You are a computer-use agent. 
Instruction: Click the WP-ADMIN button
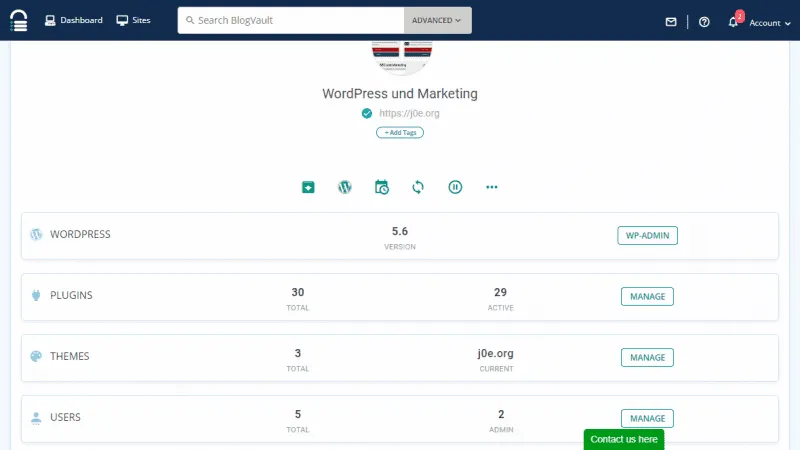pyautogui.click(x=647, y=236)
